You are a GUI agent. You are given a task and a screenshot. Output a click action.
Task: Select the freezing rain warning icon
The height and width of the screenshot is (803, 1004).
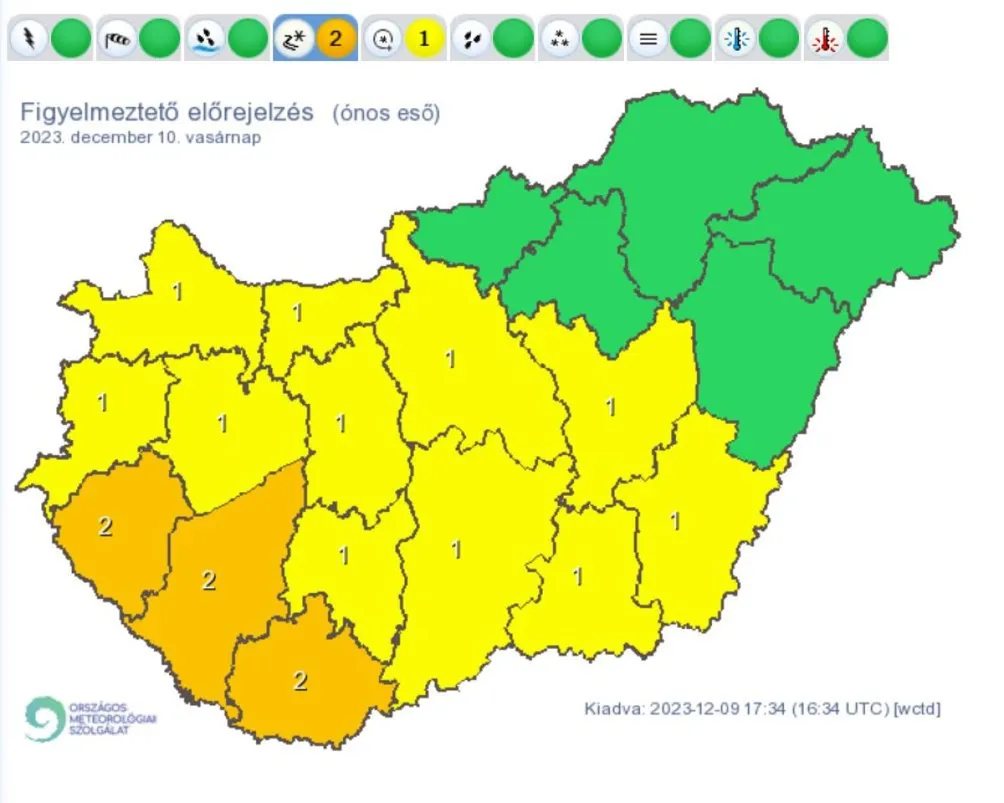(292, 40)
